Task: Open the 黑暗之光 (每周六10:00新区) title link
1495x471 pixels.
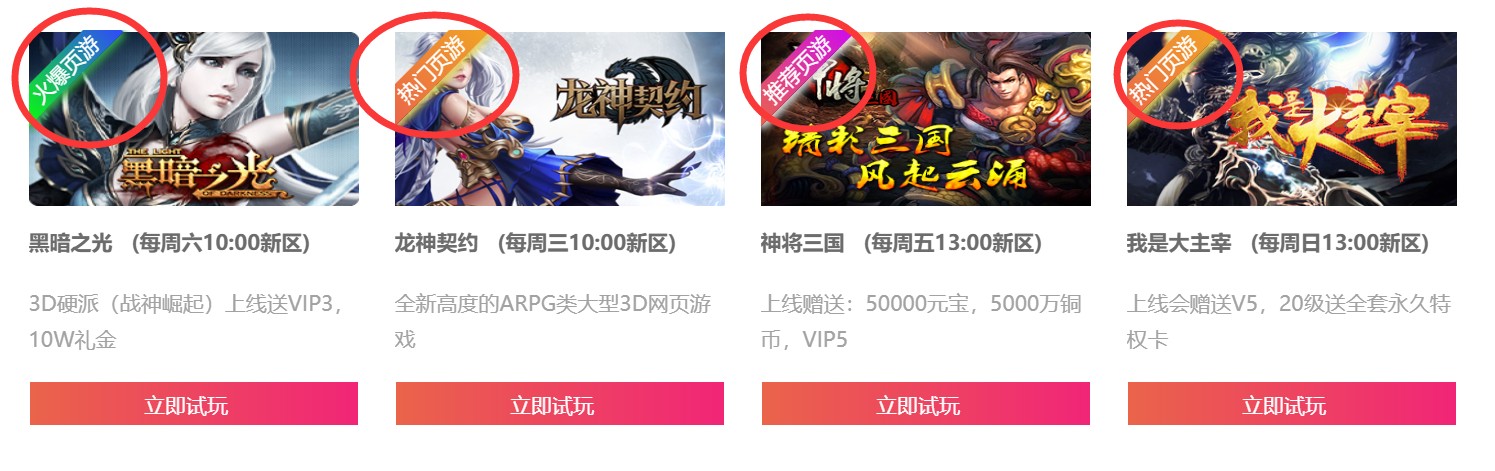Action: [x=170, y=243]
